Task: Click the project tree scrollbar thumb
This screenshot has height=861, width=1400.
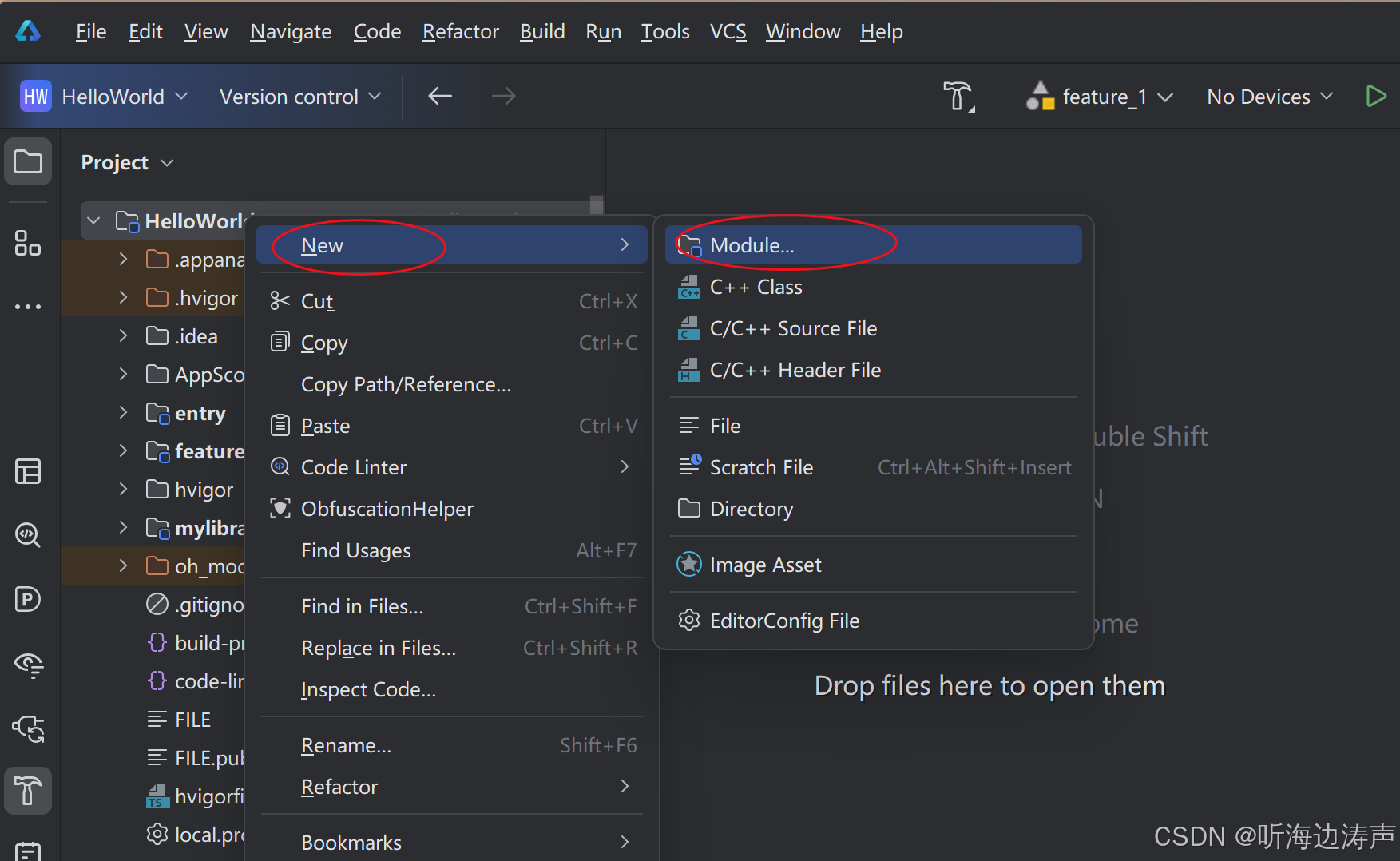Action: point(597,205)
